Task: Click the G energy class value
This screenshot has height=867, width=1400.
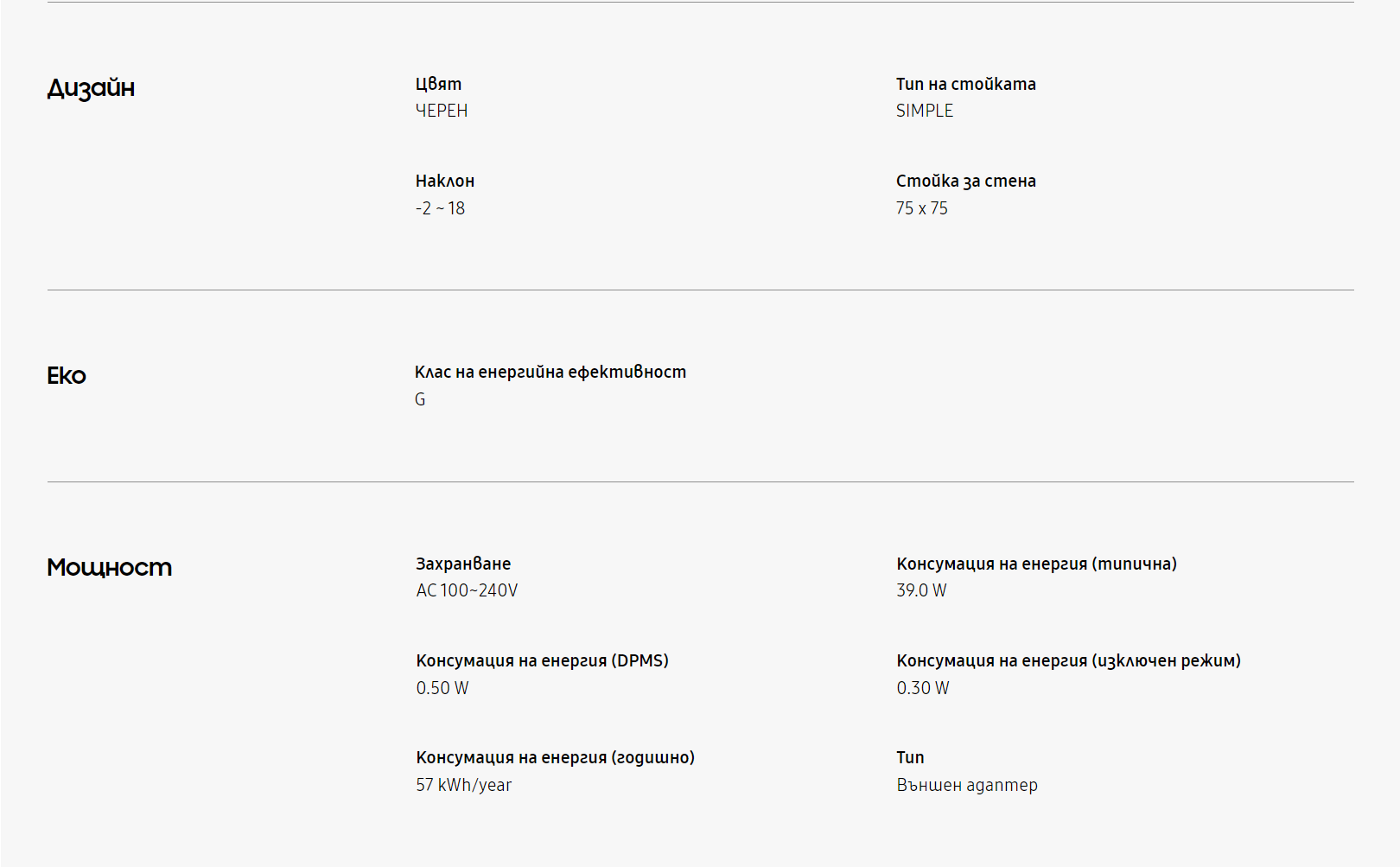Action: [420, 399]
